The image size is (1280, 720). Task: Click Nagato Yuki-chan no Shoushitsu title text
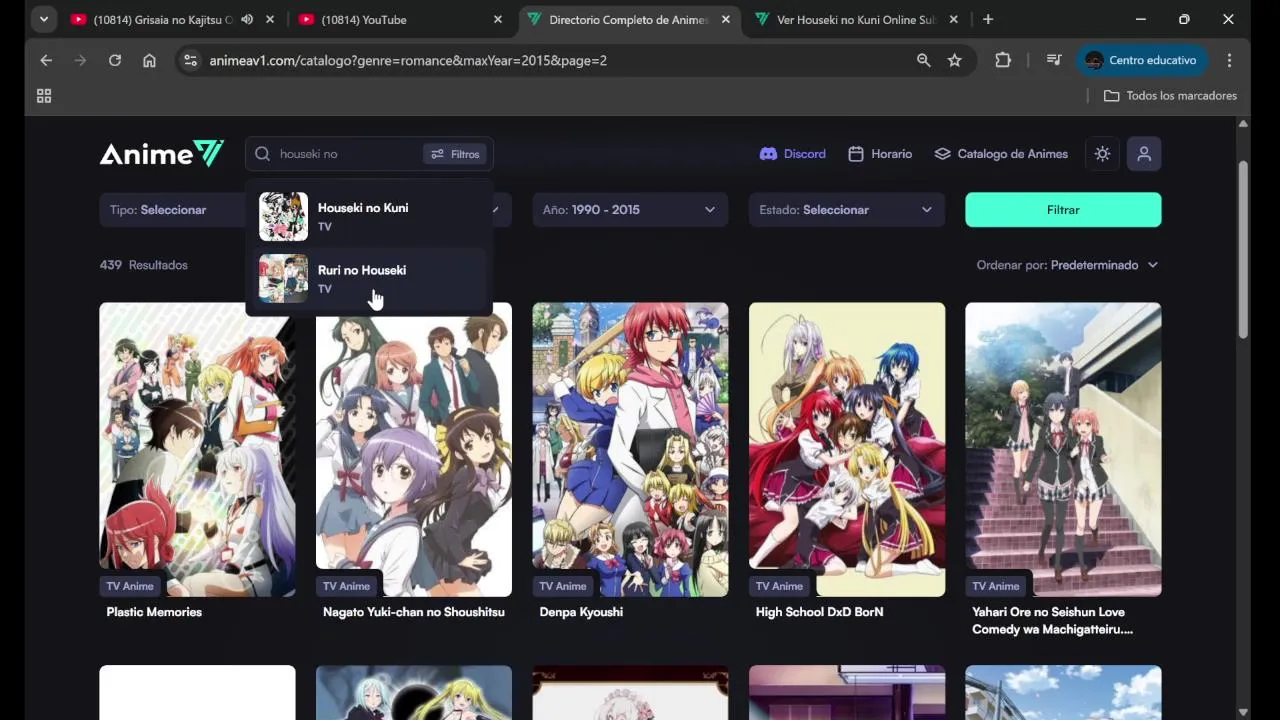click(x=414, y=612)
